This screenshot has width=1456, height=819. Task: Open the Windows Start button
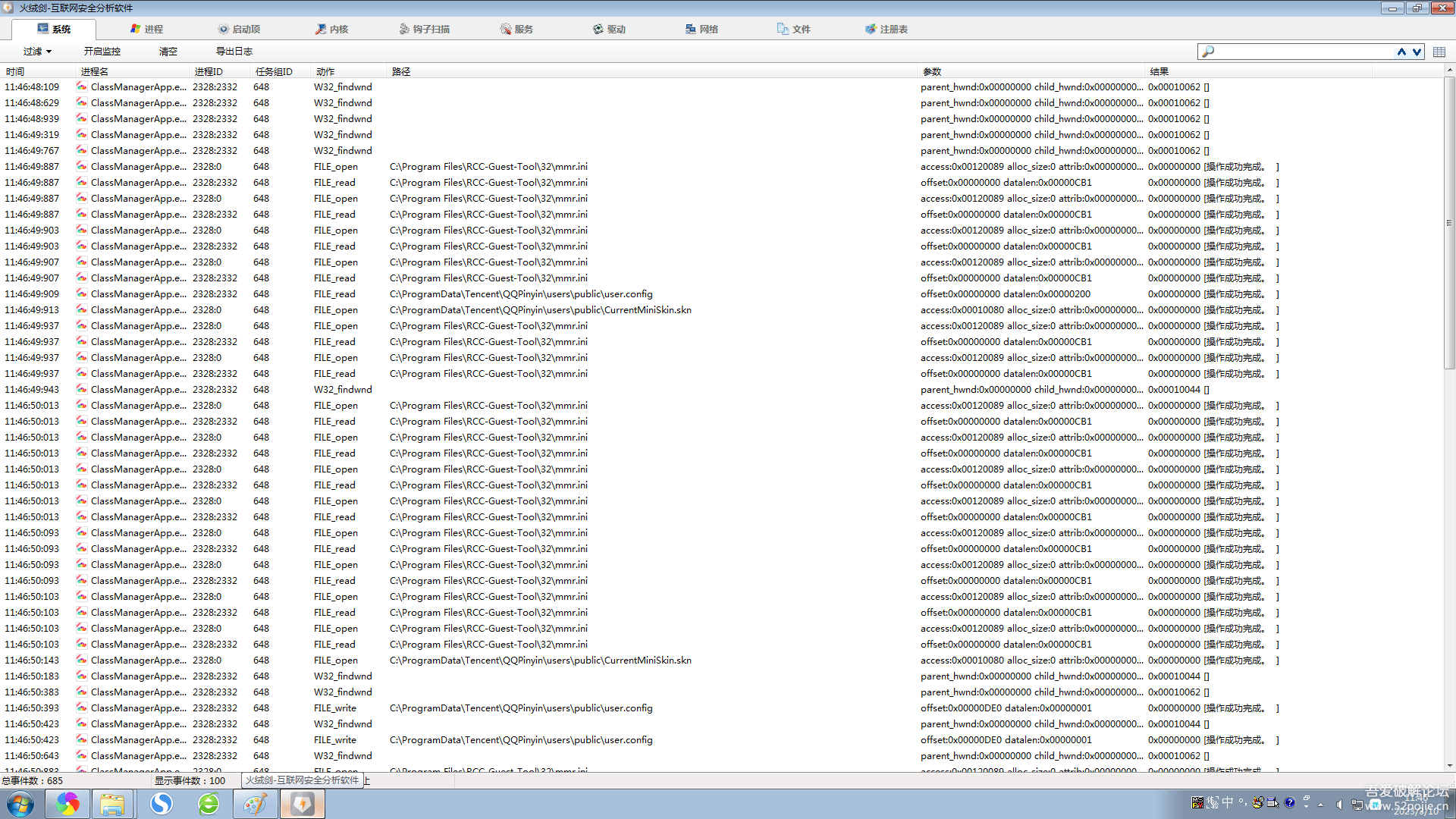20,804
